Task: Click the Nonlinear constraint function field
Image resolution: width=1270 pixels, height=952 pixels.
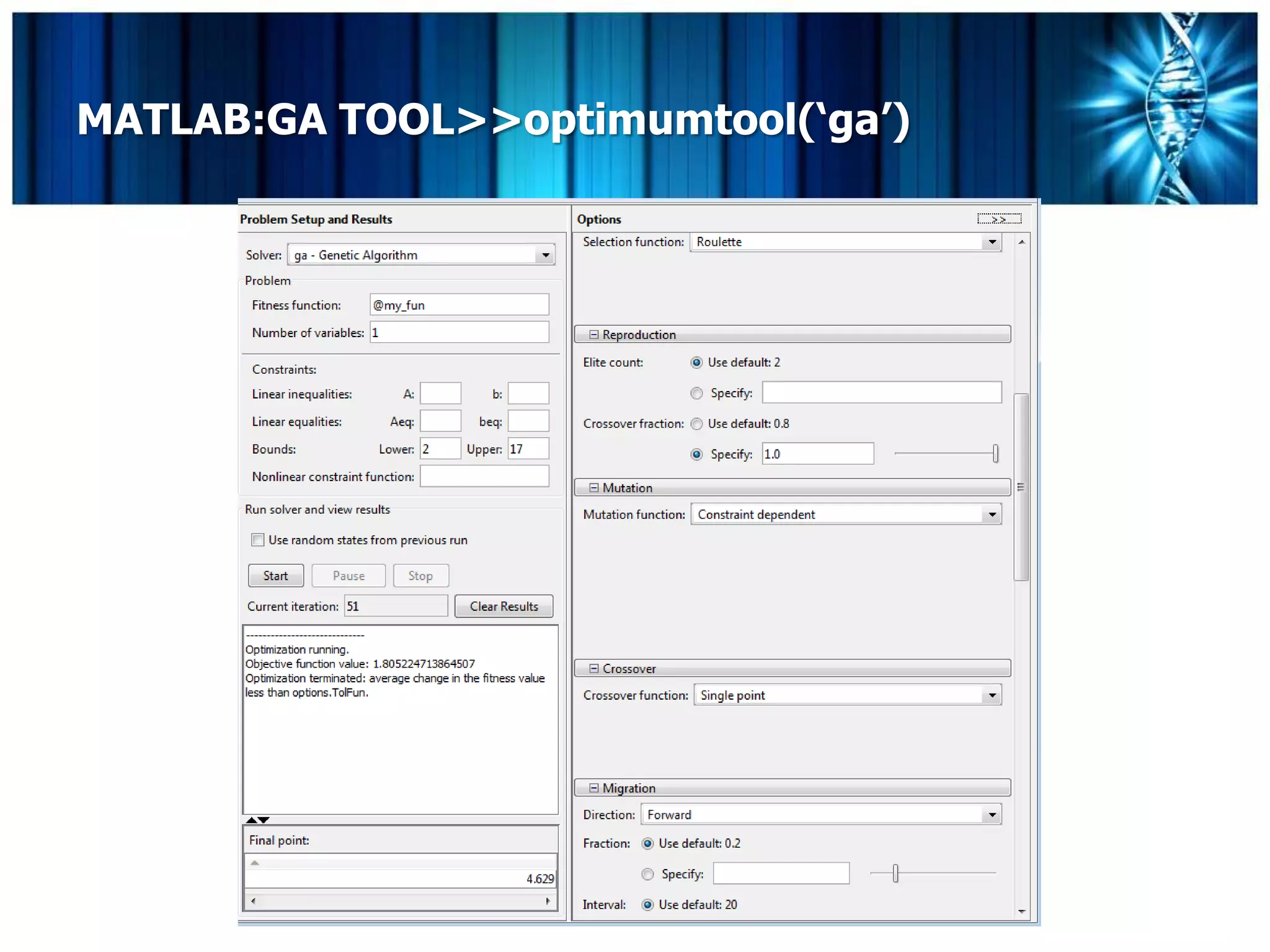Action: coord(484,476)
